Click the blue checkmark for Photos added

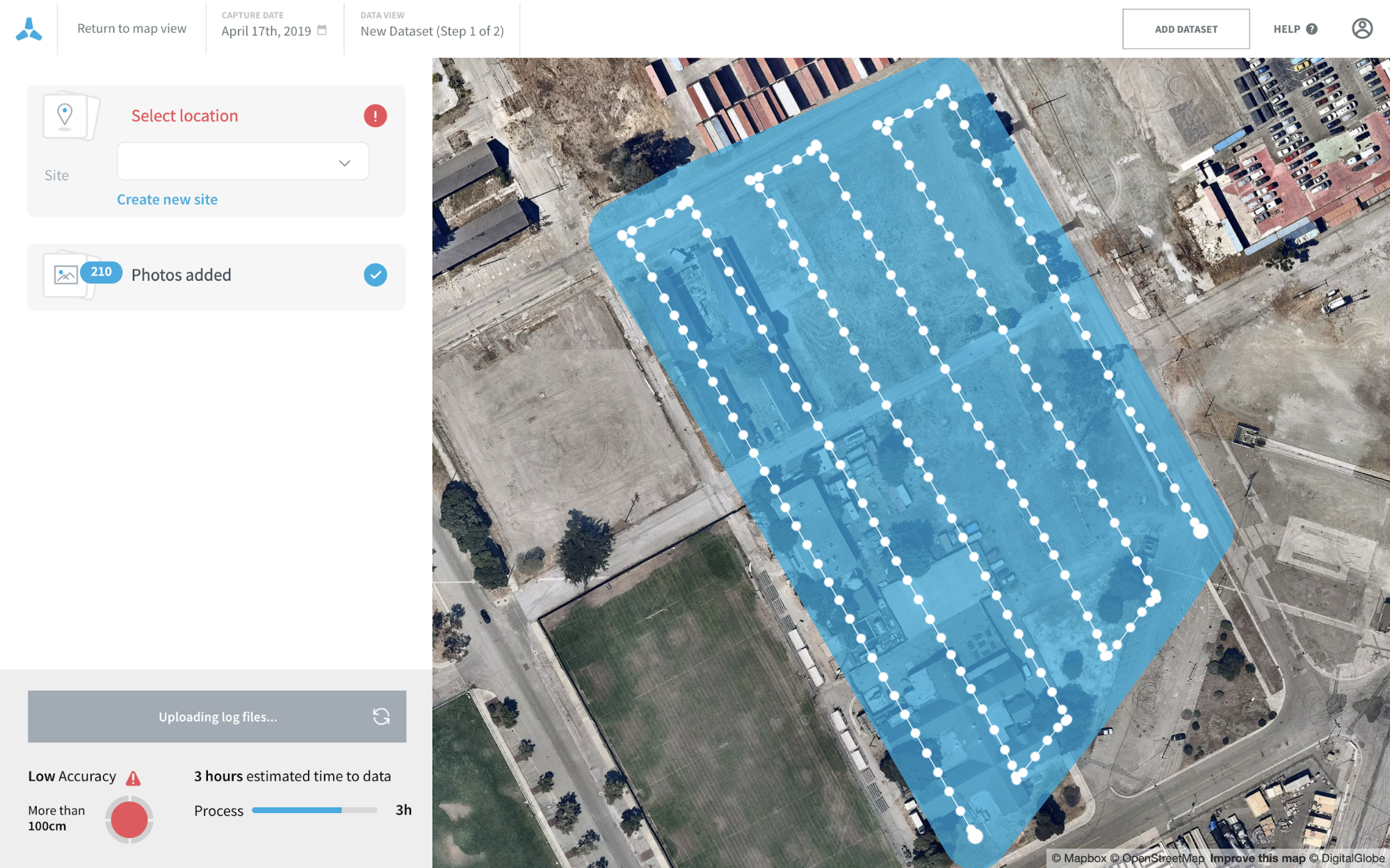coord(375,275)
